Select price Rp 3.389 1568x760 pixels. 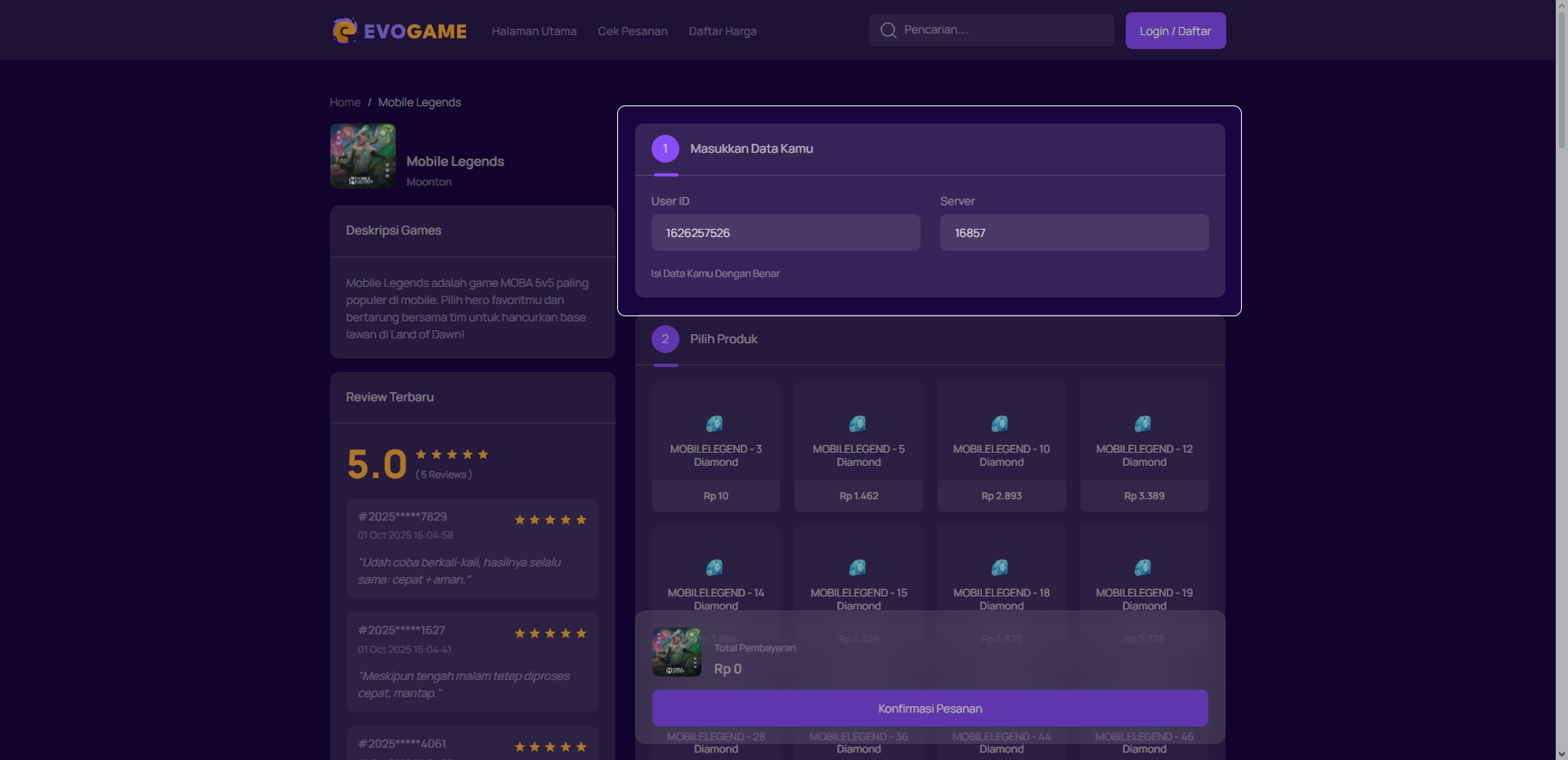click(1145, 496)
